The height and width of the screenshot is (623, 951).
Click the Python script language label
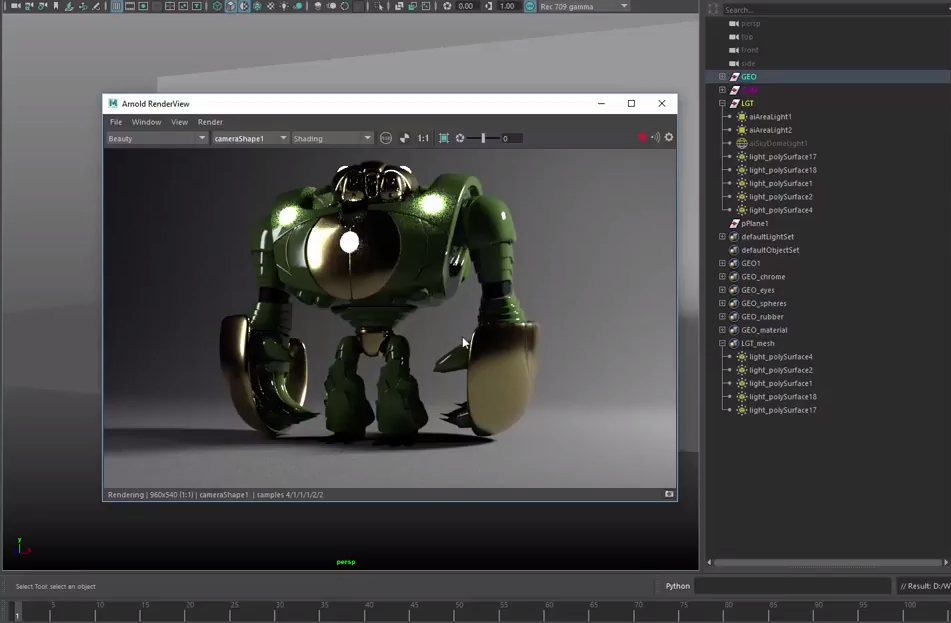(677, 586)
